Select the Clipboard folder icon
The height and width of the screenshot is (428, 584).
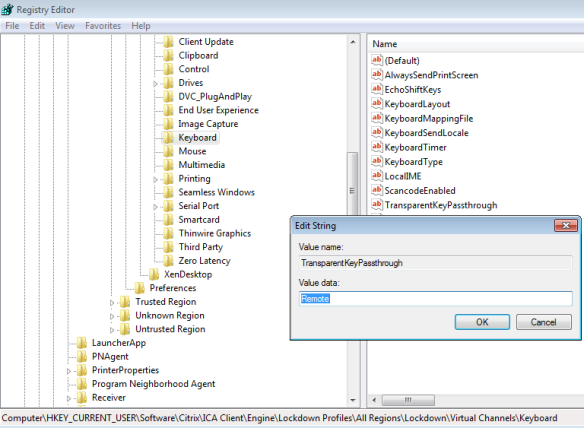168,56
